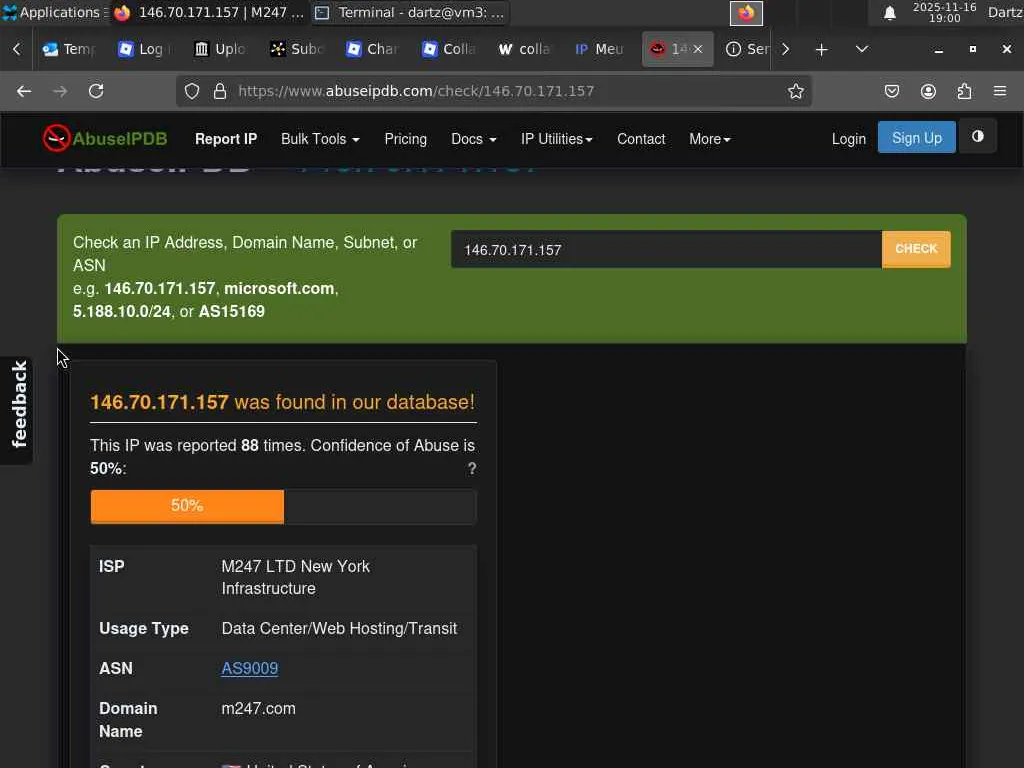Switch to the Ser browser tab
This screenshot has height=768, width=1024.
pos(748,49)
